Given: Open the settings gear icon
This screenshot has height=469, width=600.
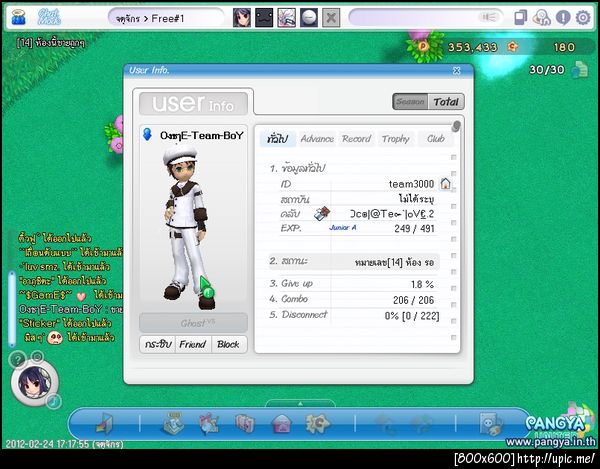Looking at the screenshot, I should pyautogui.click(x=583, y=18).
